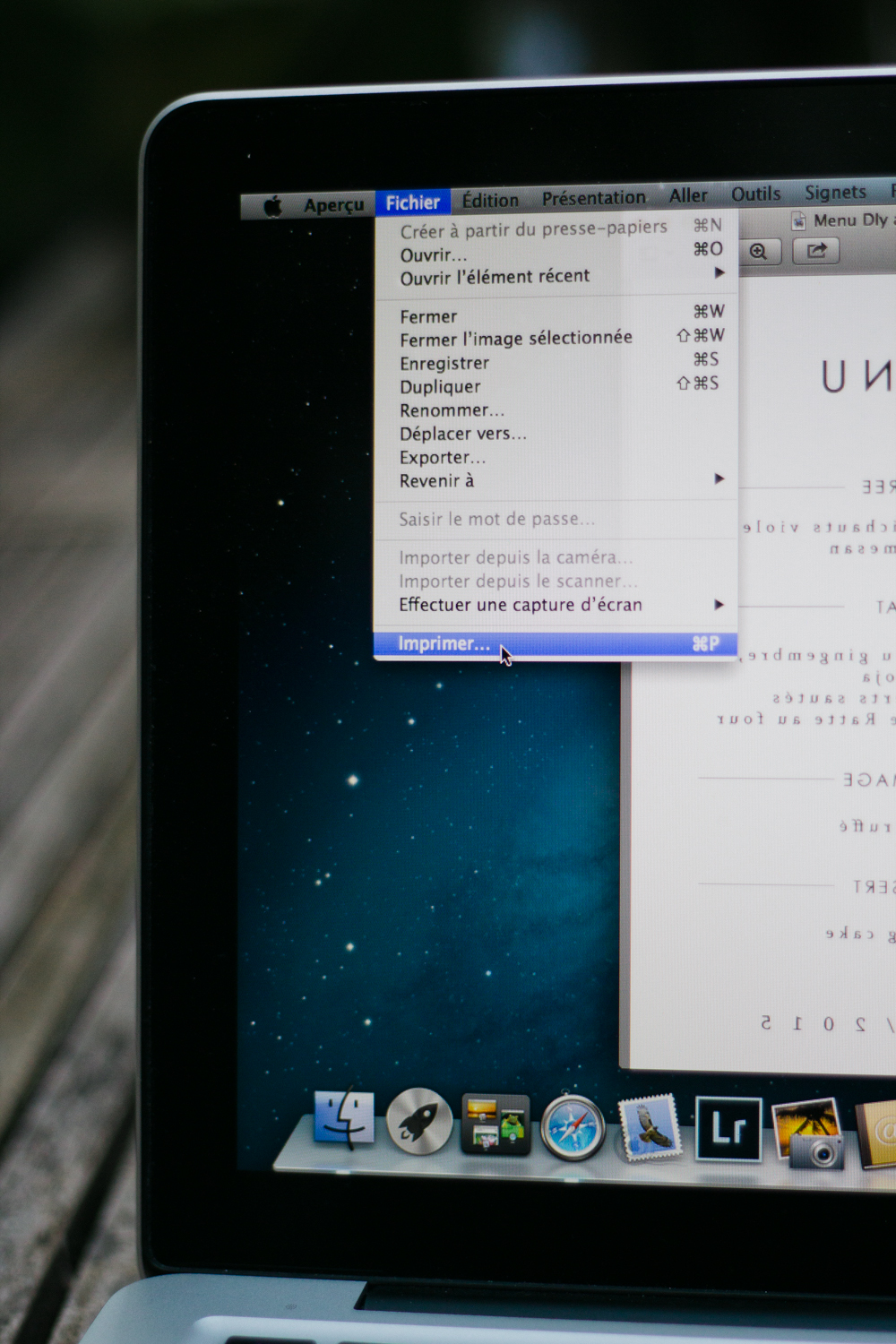
Task: Select Fermer l'image sélectionnée
Action: point(556,338)
